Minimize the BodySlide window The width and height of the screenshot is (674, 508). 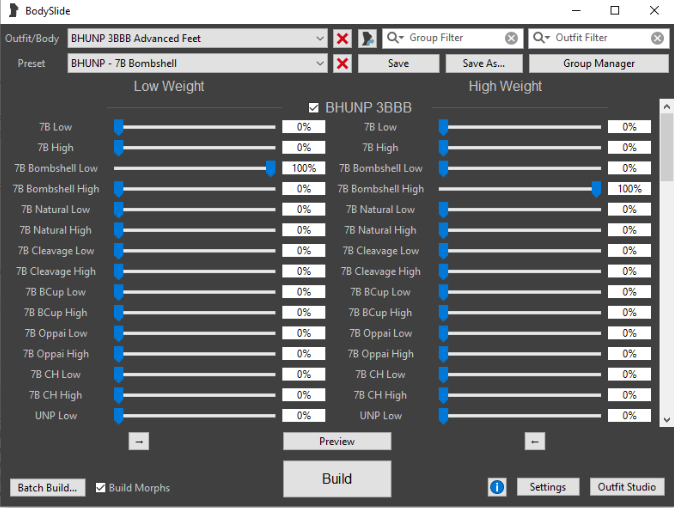[576, 10]
